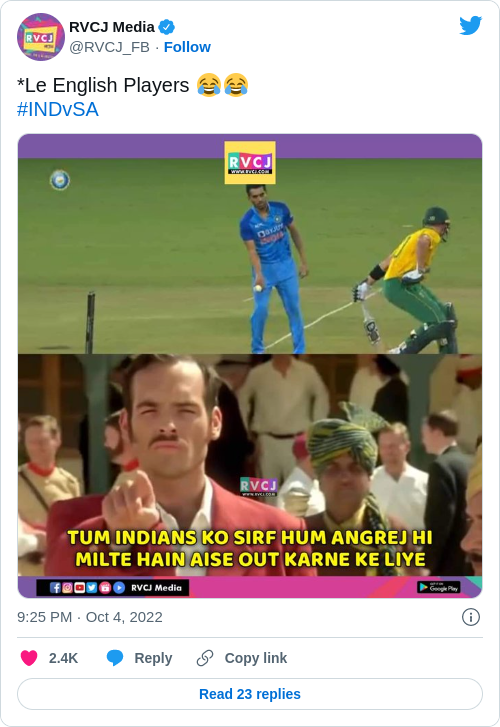Click the RVCJ Media profile avatar
Screen dimensions: 500x727
(x=41, y=37)
